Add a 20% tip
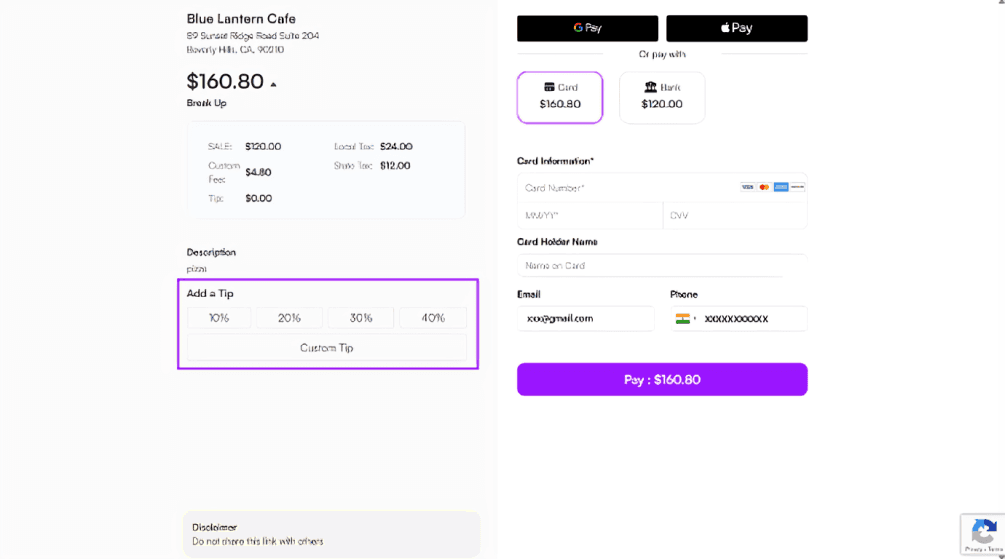This screenshot has width=1005, height=559. (x=289, y=318)
